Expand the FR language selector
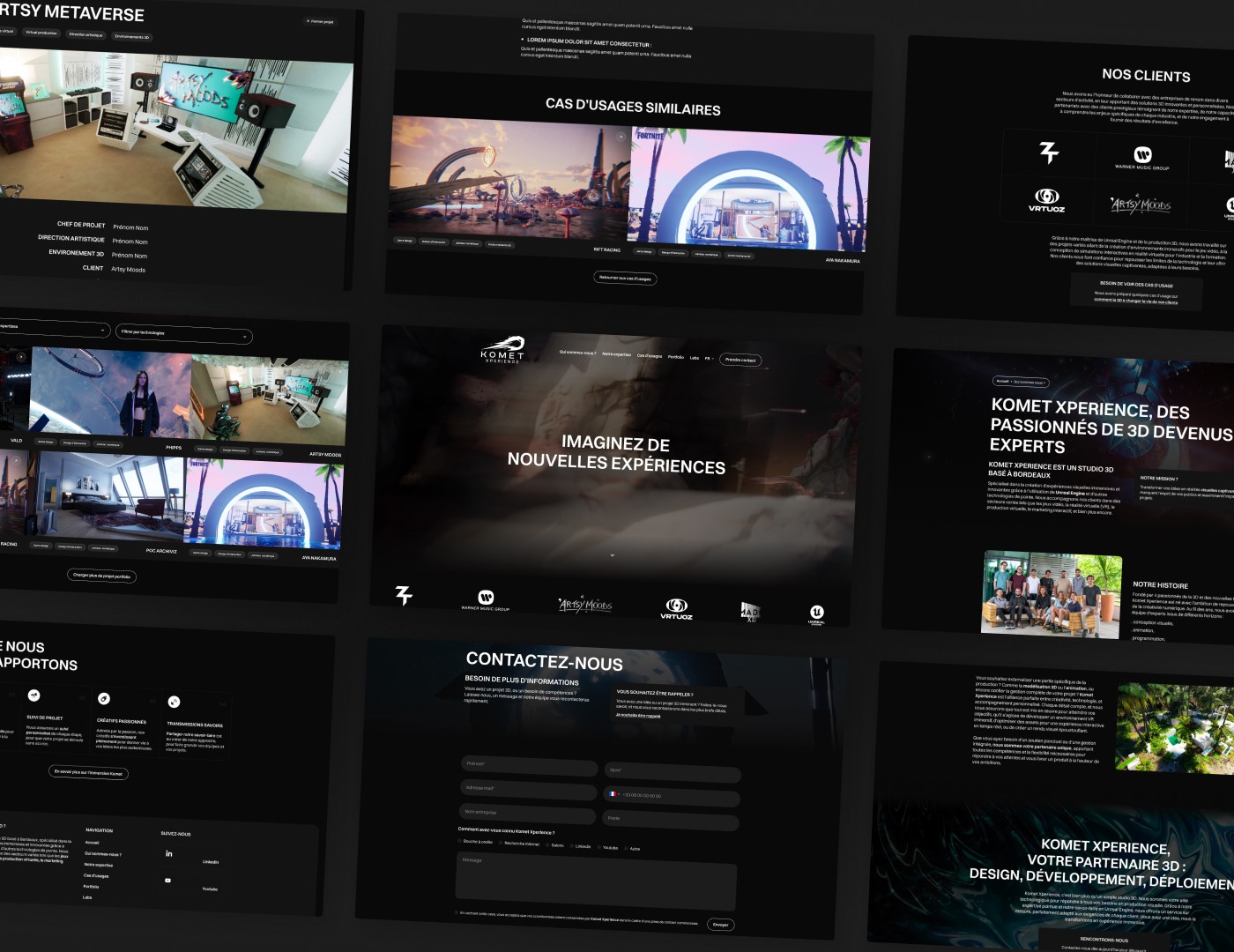 click(x=708, y=359)
